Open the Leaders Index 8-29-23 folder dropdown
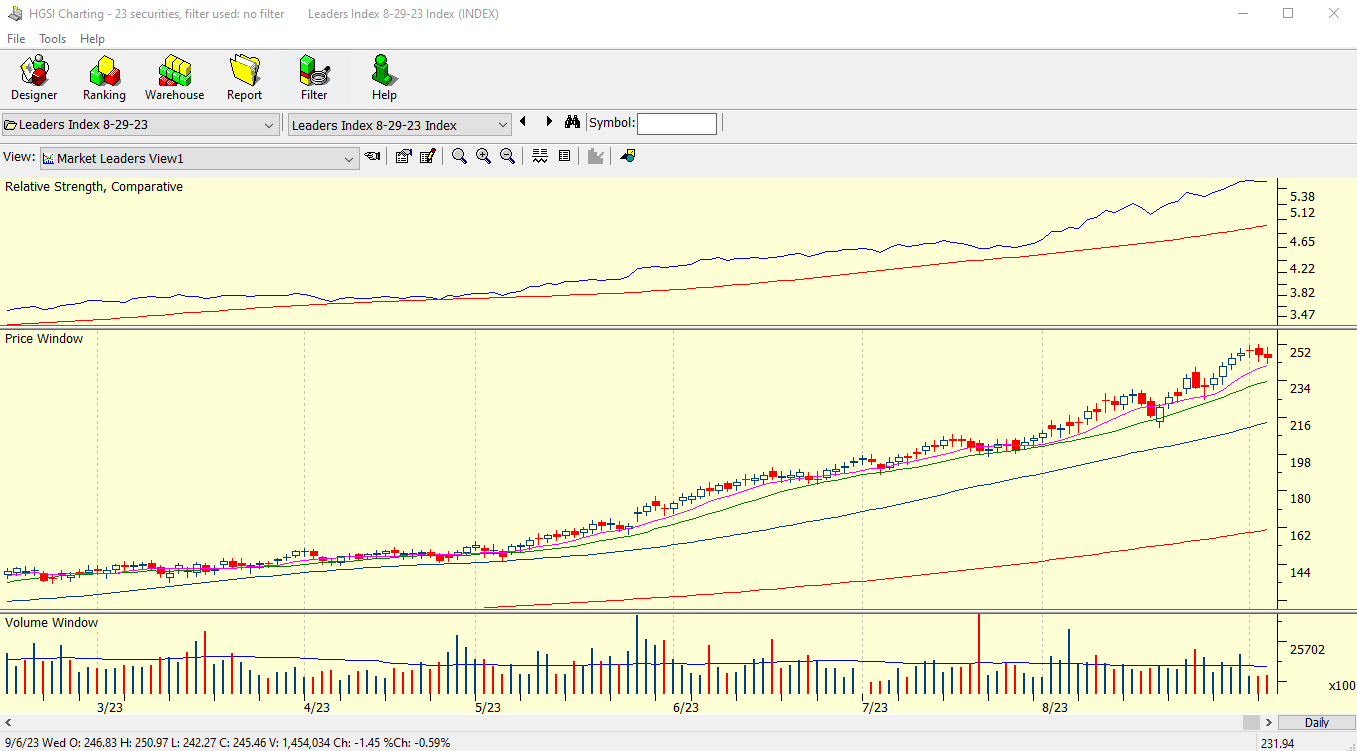1357x751 pixels. pos(140,125)
